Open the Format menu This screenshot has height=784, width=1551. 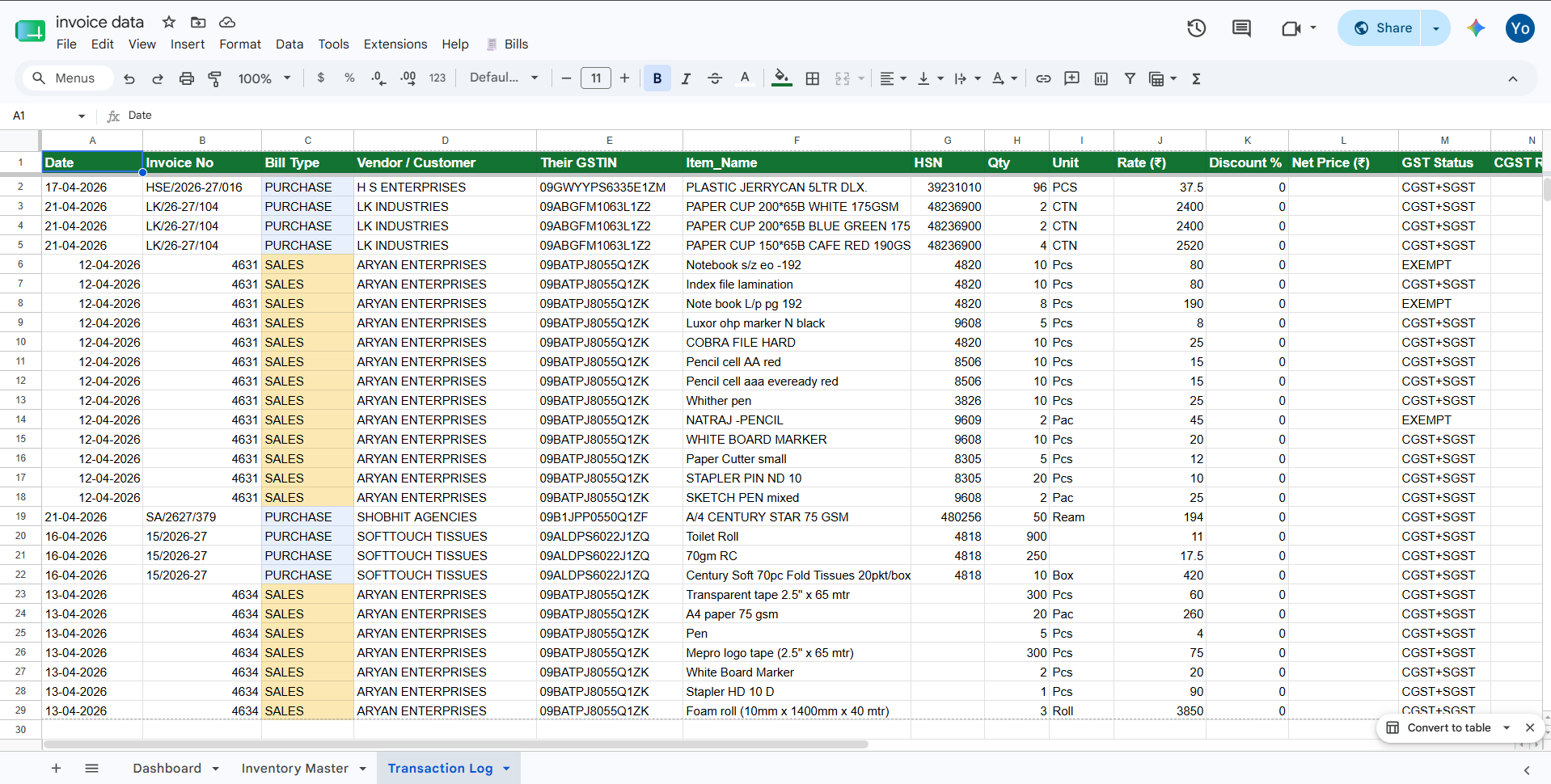pyautogui.click(x=240, y=44)
